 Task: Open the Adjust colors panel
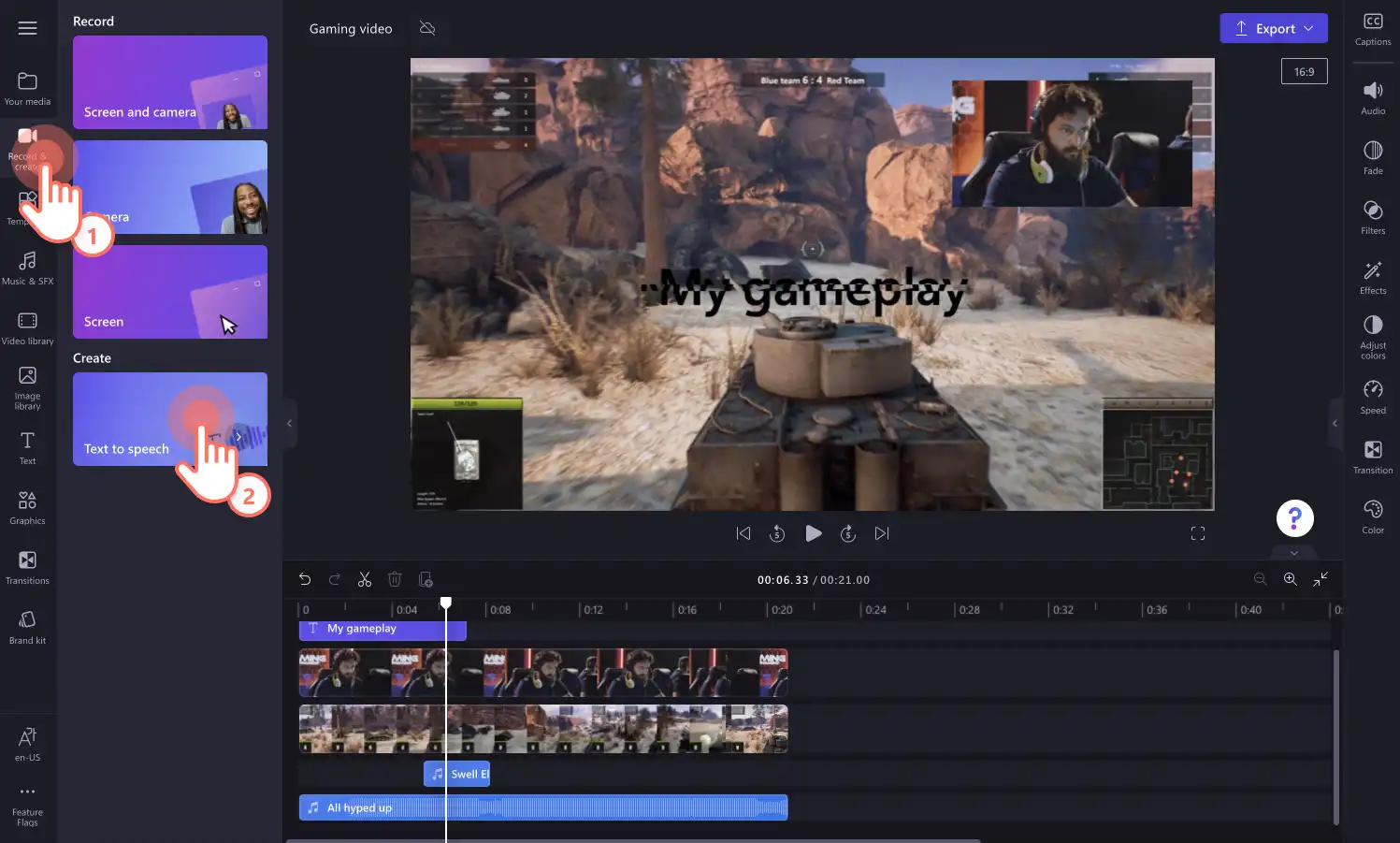click(x=1373, y=337)
